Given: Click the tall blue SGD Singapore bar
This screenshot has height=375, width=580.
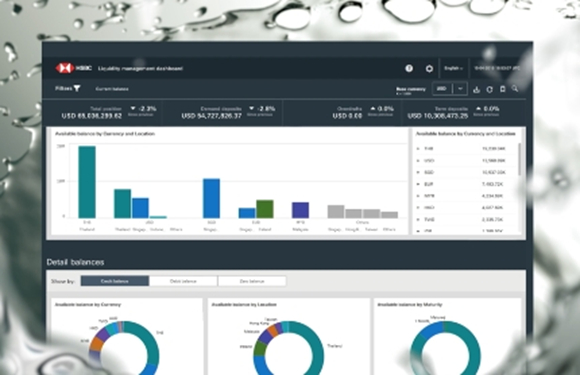Looking at the screenshot, I should click(x=212, y=199).
